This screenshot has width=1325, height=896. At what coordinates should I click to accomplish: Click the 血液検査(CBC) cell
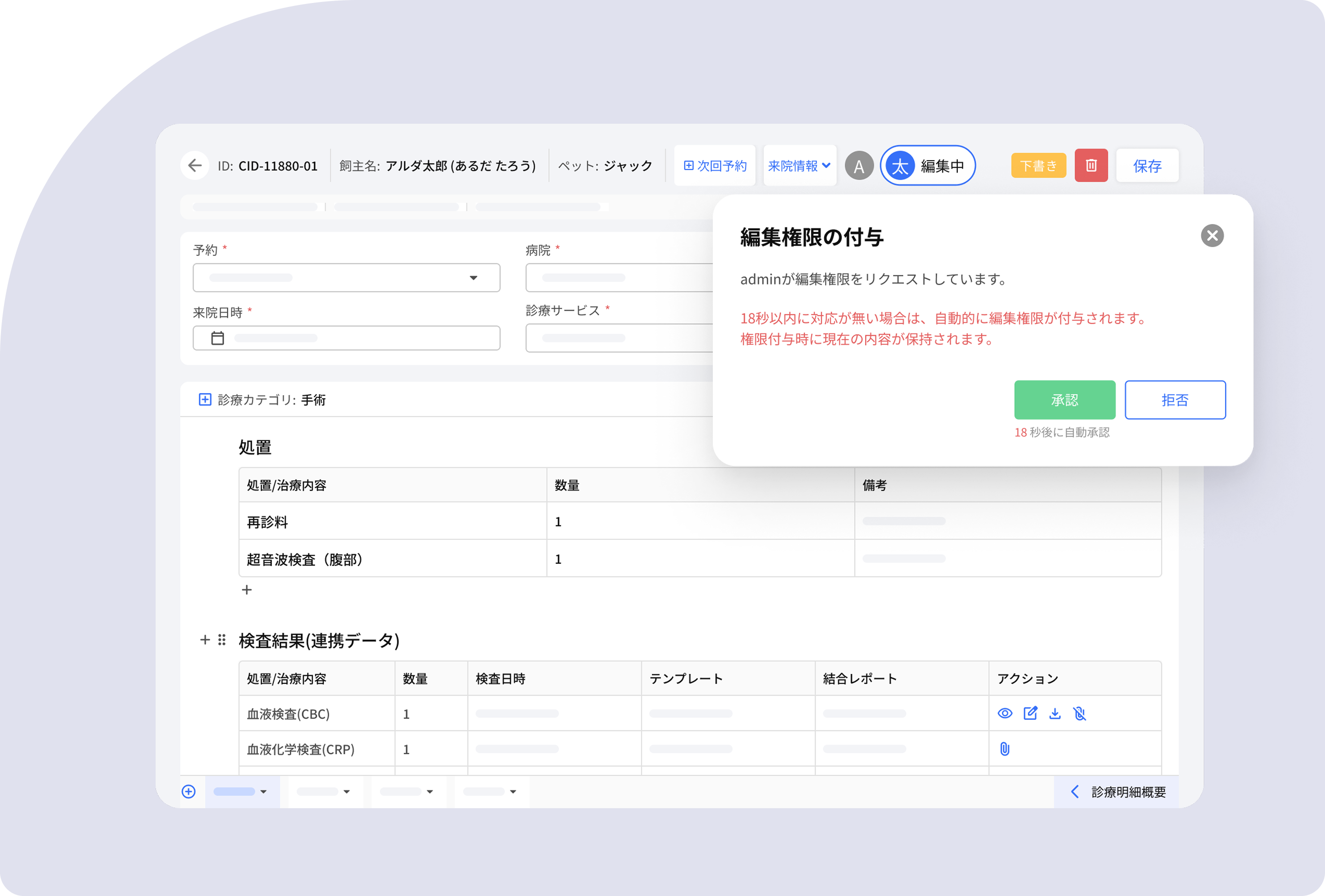coord(316,713)
